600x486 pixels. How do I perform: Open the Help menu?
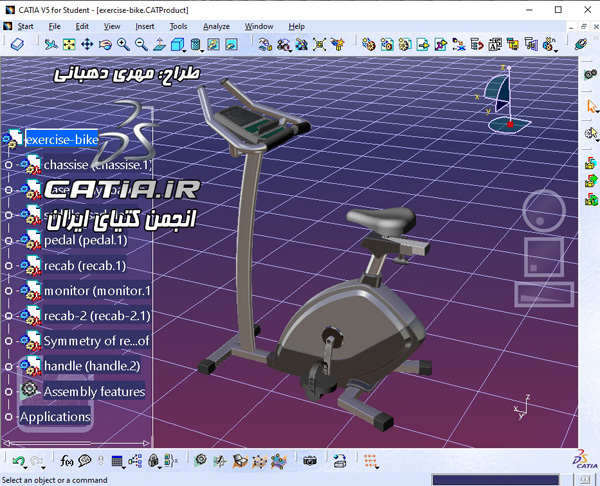[x=297, y=26]
